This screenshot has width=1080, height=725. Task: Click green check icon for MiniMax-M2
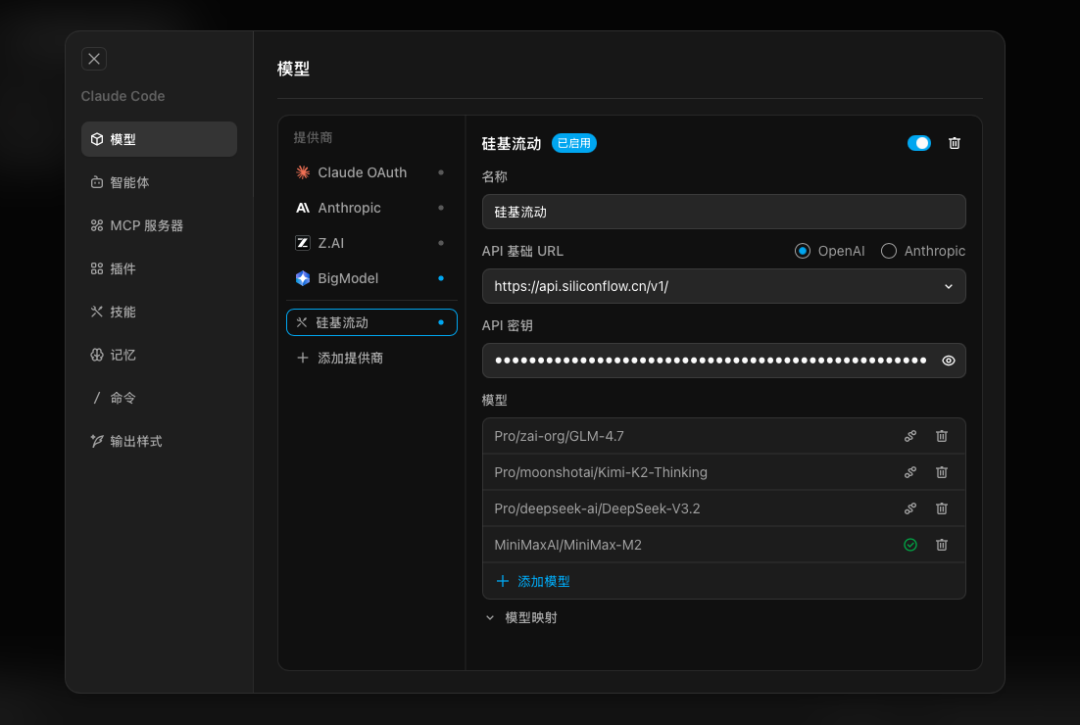(x=910, y=545)
